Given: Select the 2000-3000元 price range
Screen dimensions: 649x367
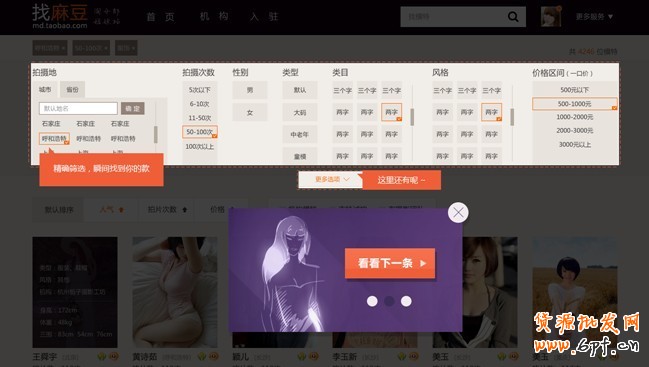Looking at the screenshot, I should click(x=574, y=131).
